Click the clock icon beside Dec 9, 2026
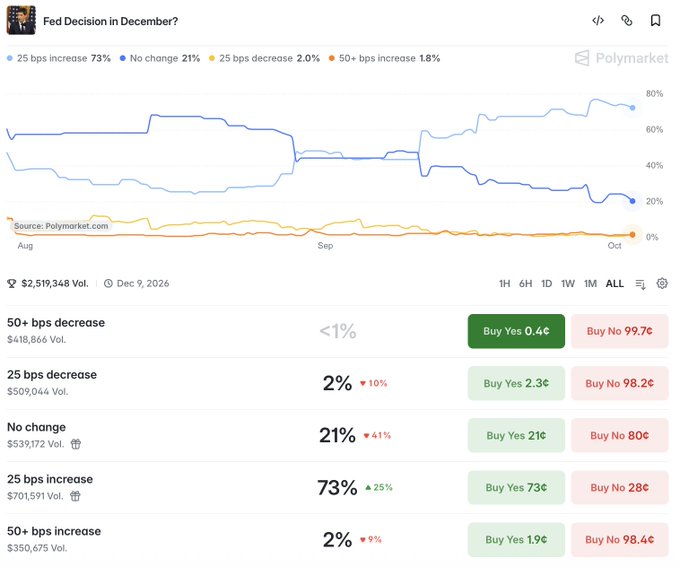 click(108, 284)
